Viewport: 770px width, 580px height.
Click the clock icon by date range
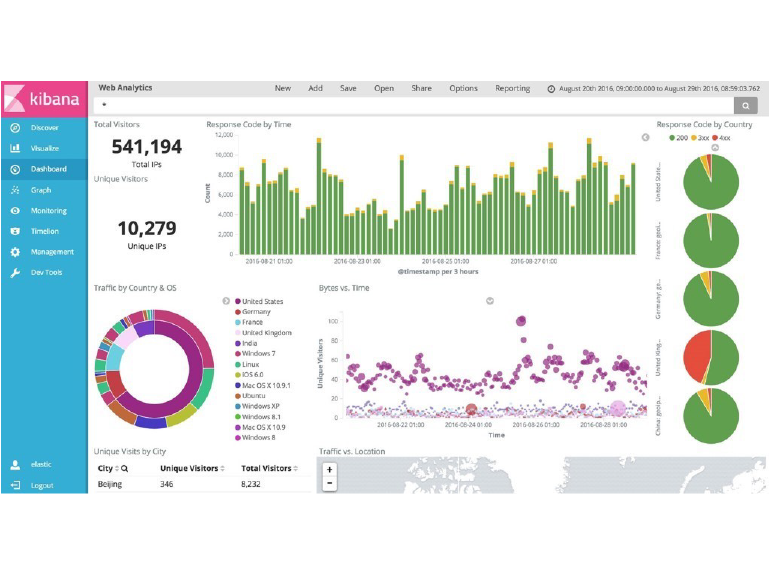pyautogui.click(x=551, y=89)
